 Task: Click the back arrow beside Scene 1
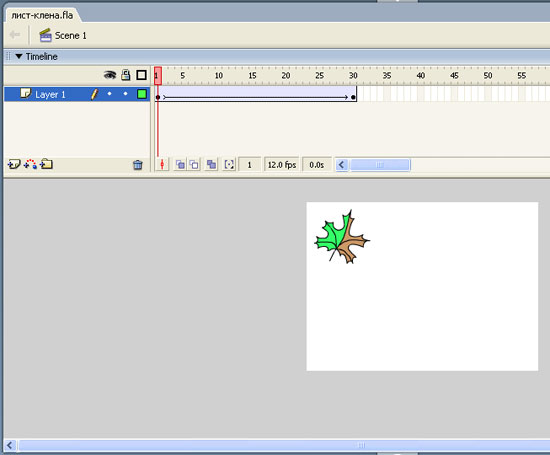point(15,35)
